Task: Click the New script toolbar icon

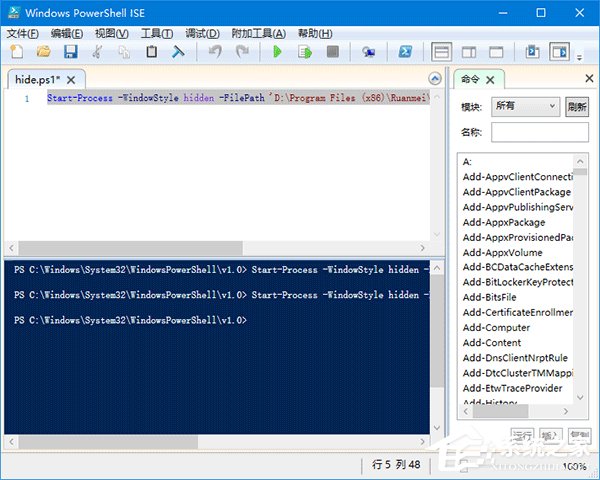Action: click(17, 51)
